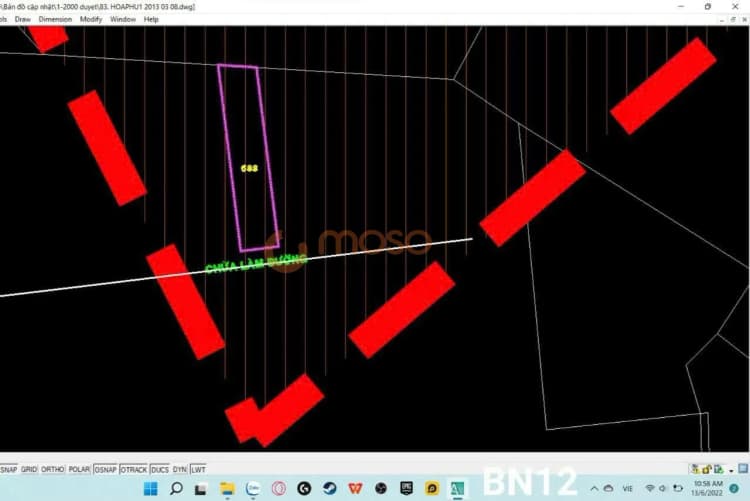Open the Dimension menu

(x=55, y=19)
